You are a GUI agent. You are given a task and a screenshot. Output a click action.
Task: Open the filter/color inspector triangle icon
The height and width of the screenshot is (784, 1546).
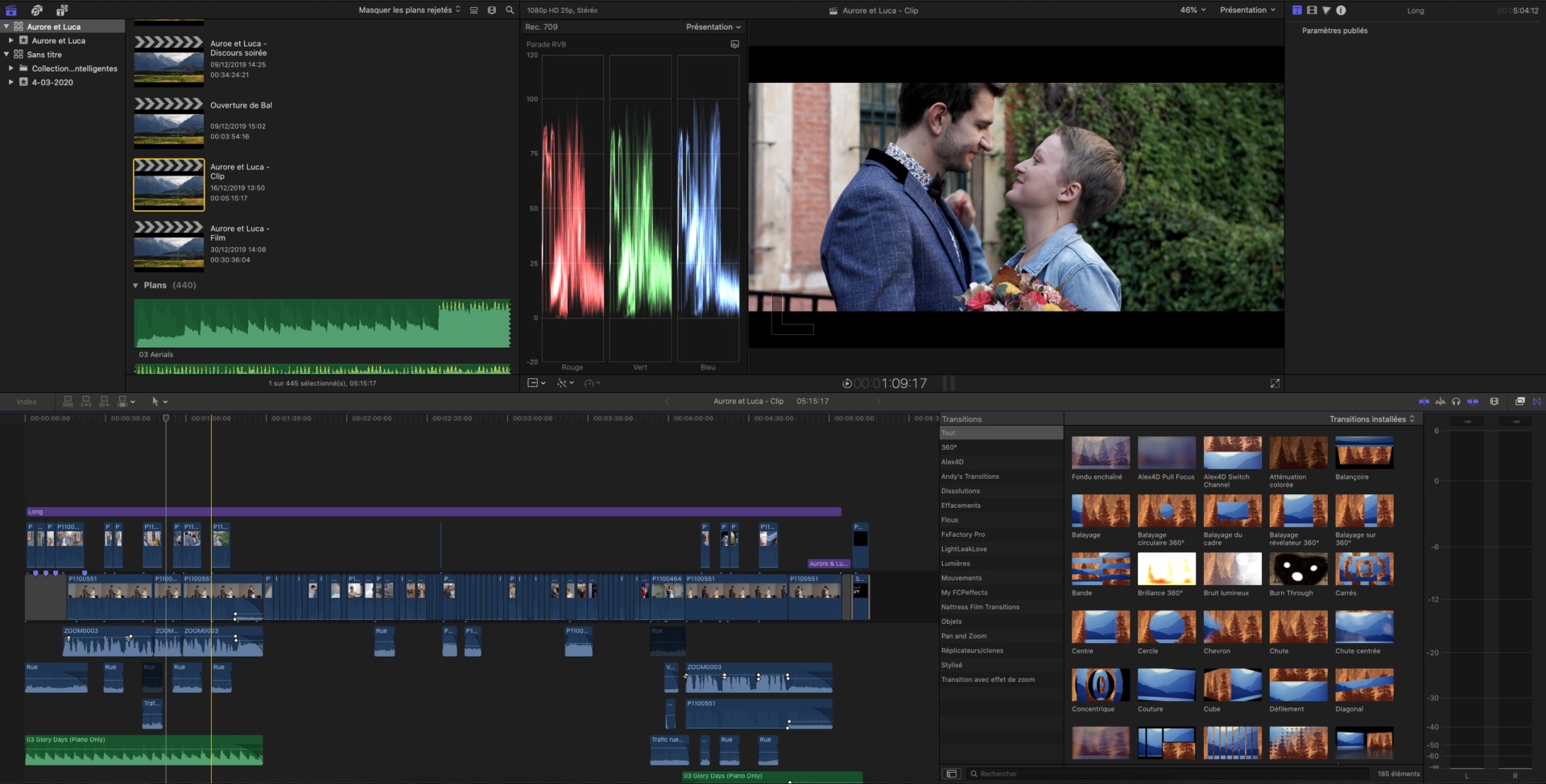(1326, 10)
